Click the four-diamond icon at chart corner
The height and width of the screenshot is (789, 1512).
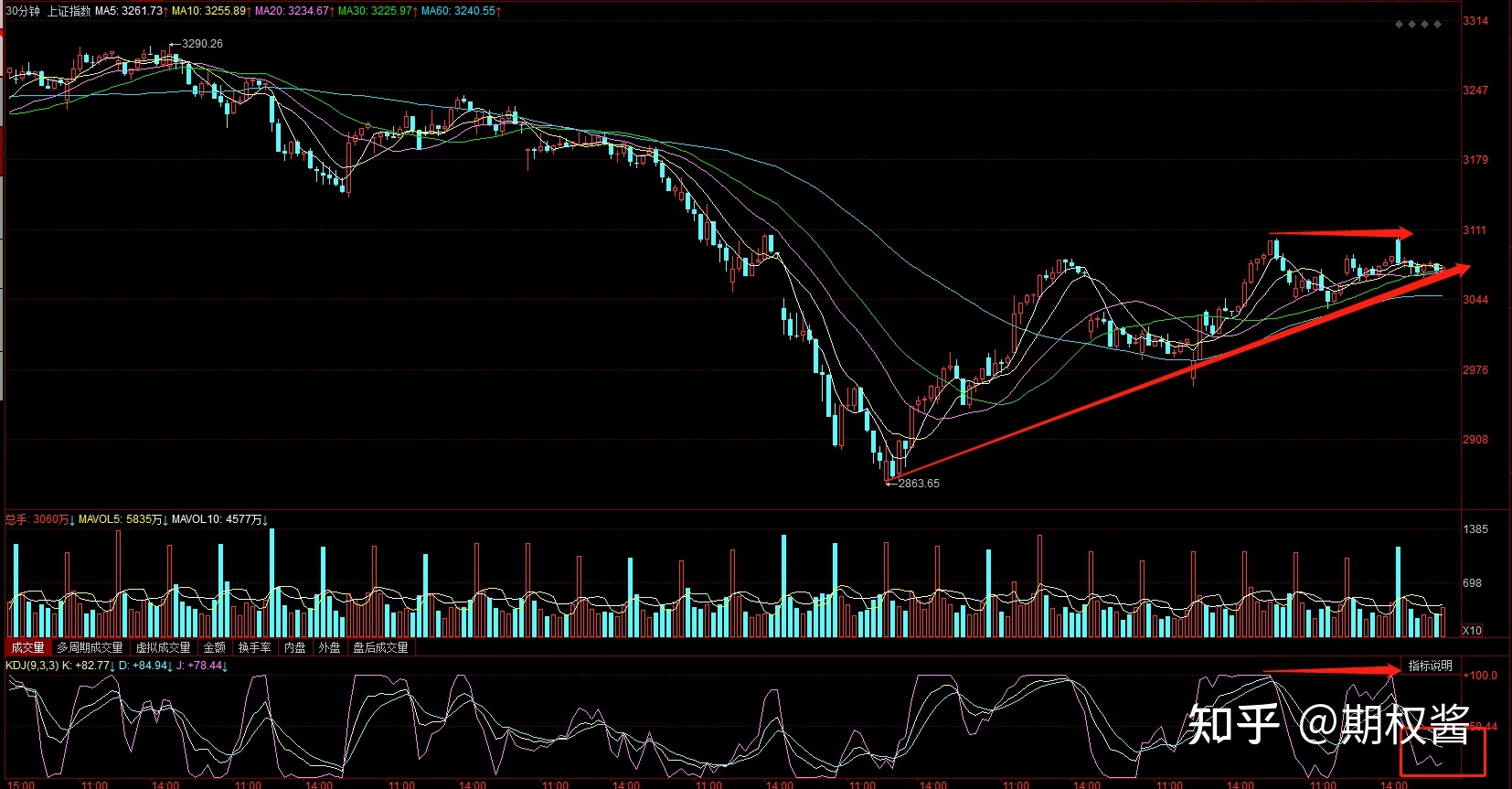(x=1418, y=24)
